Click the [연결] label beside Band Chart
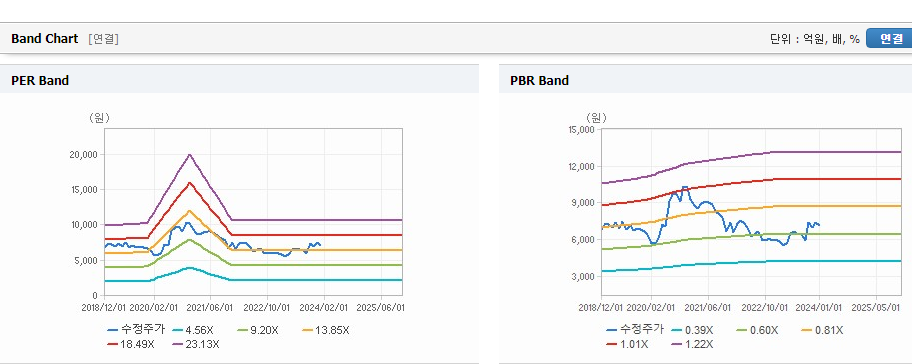 [x=104, y=39]
